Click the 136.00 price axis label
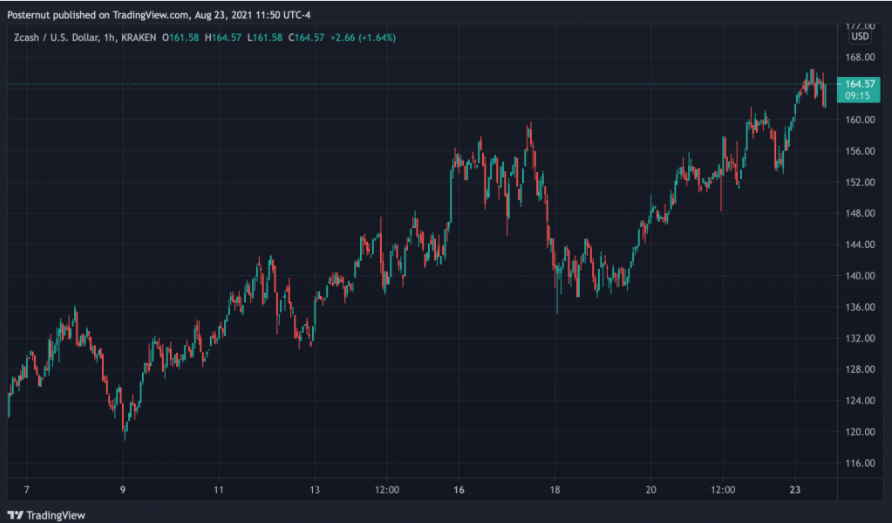The image size is (892, 523). pos(860,307)
